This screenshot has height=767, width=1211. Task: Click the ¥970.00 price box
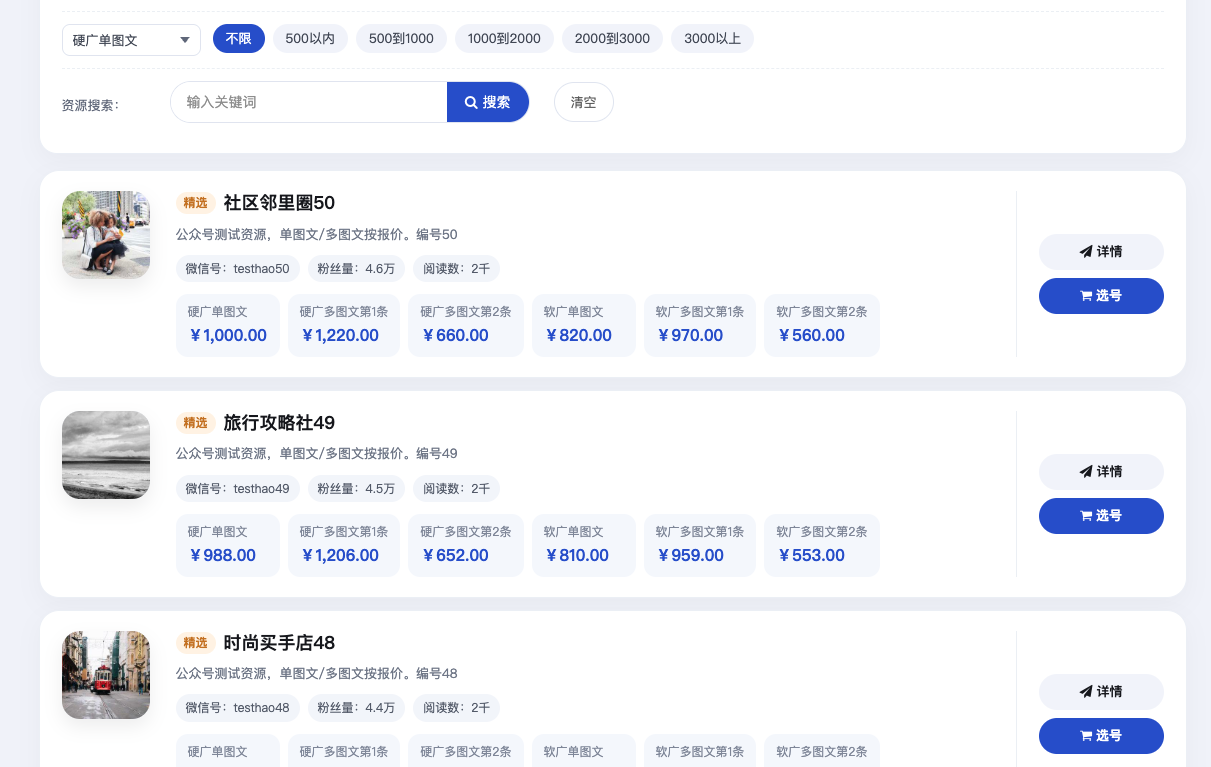(700, 325)
